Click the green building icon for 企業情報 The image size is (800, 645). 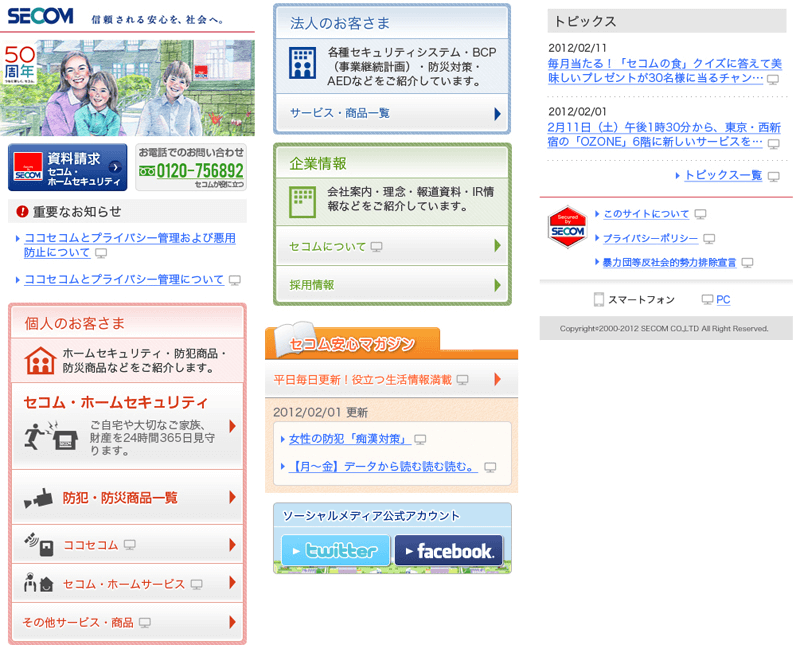[x=302, y=200]
